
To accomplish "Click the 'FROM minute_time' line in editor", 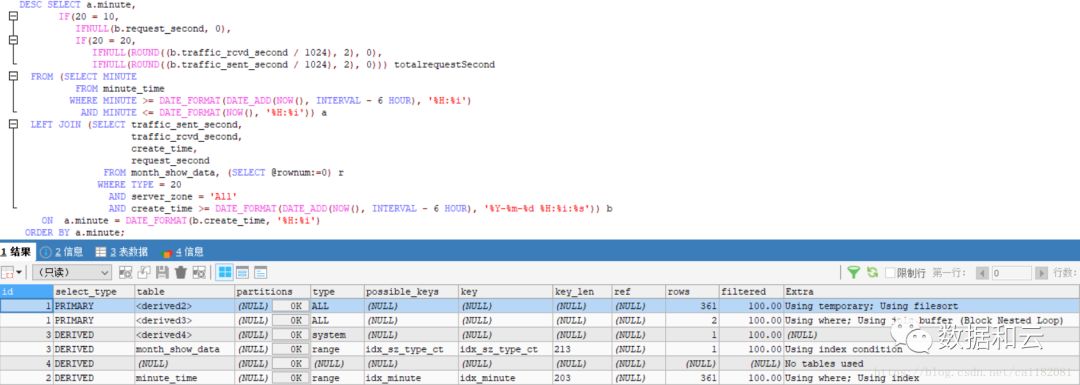I will (x=120, y=88).
